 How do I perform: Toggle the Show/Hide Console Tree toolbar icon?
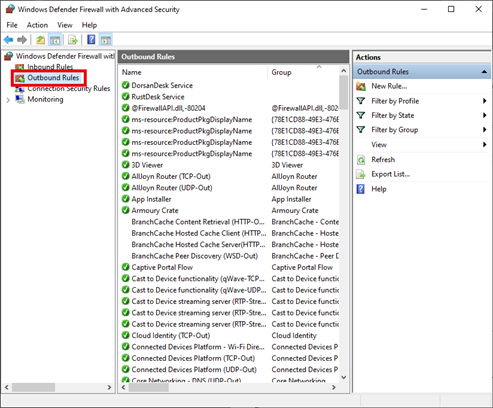click(55, 40)
